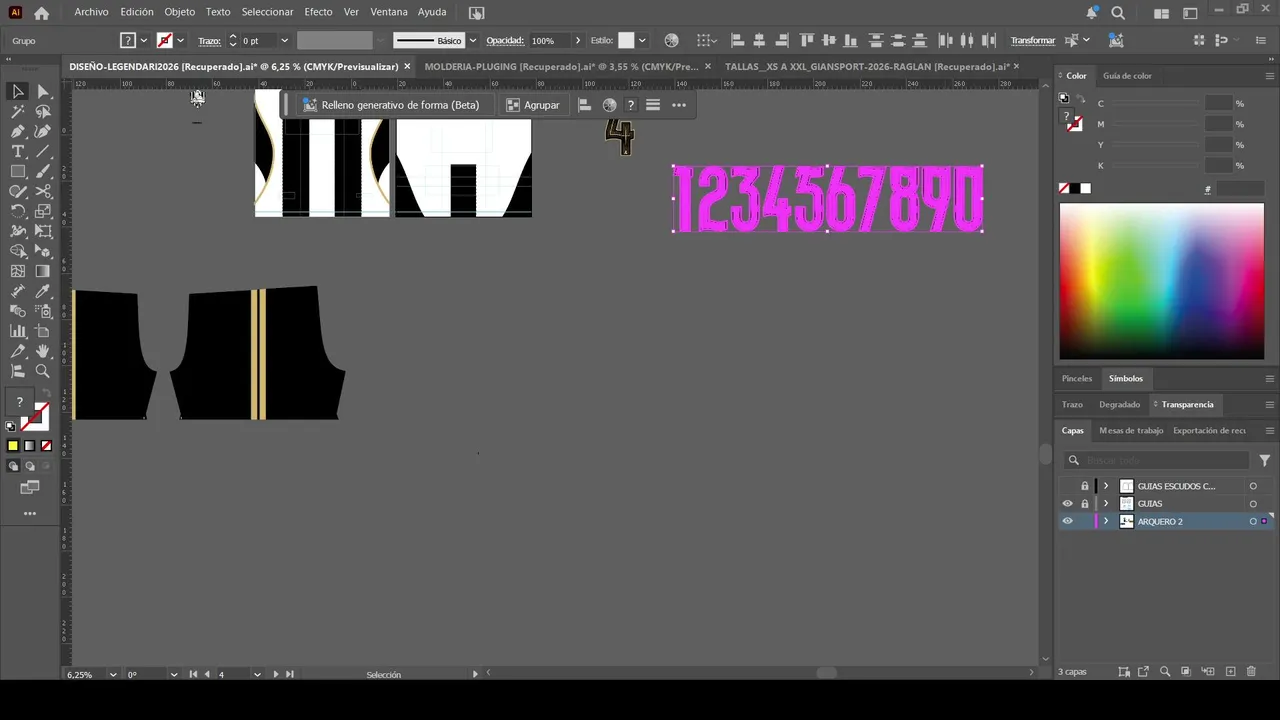Click the create new layer icon
This screenshot has height=720, width=1280.
tap(1231, 672)
